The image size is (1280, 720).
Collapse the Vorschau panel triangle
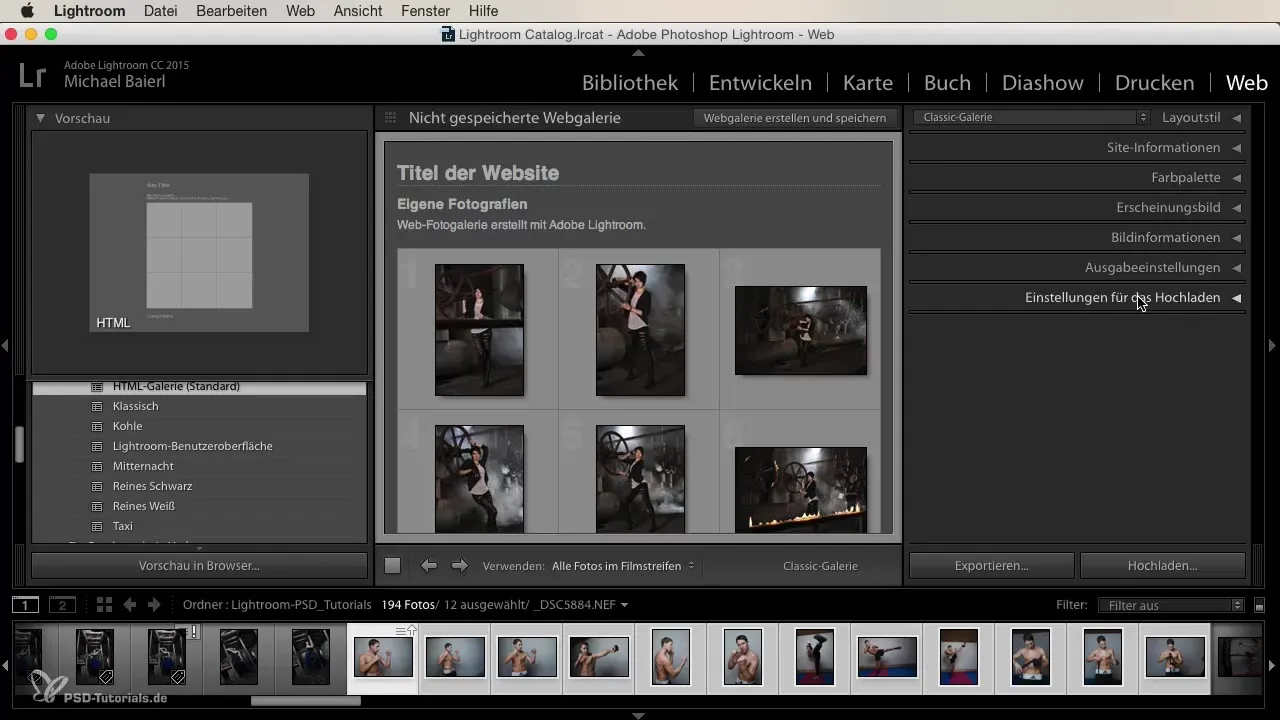[x=41, y=118]
